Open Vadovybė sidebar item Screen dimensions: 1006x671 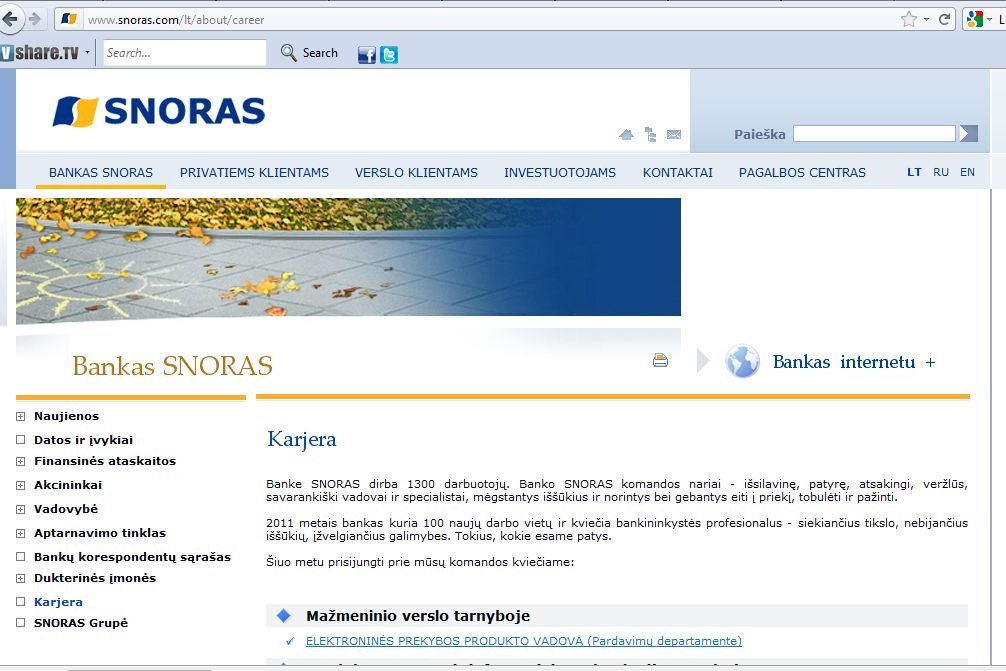pos(66,509)
